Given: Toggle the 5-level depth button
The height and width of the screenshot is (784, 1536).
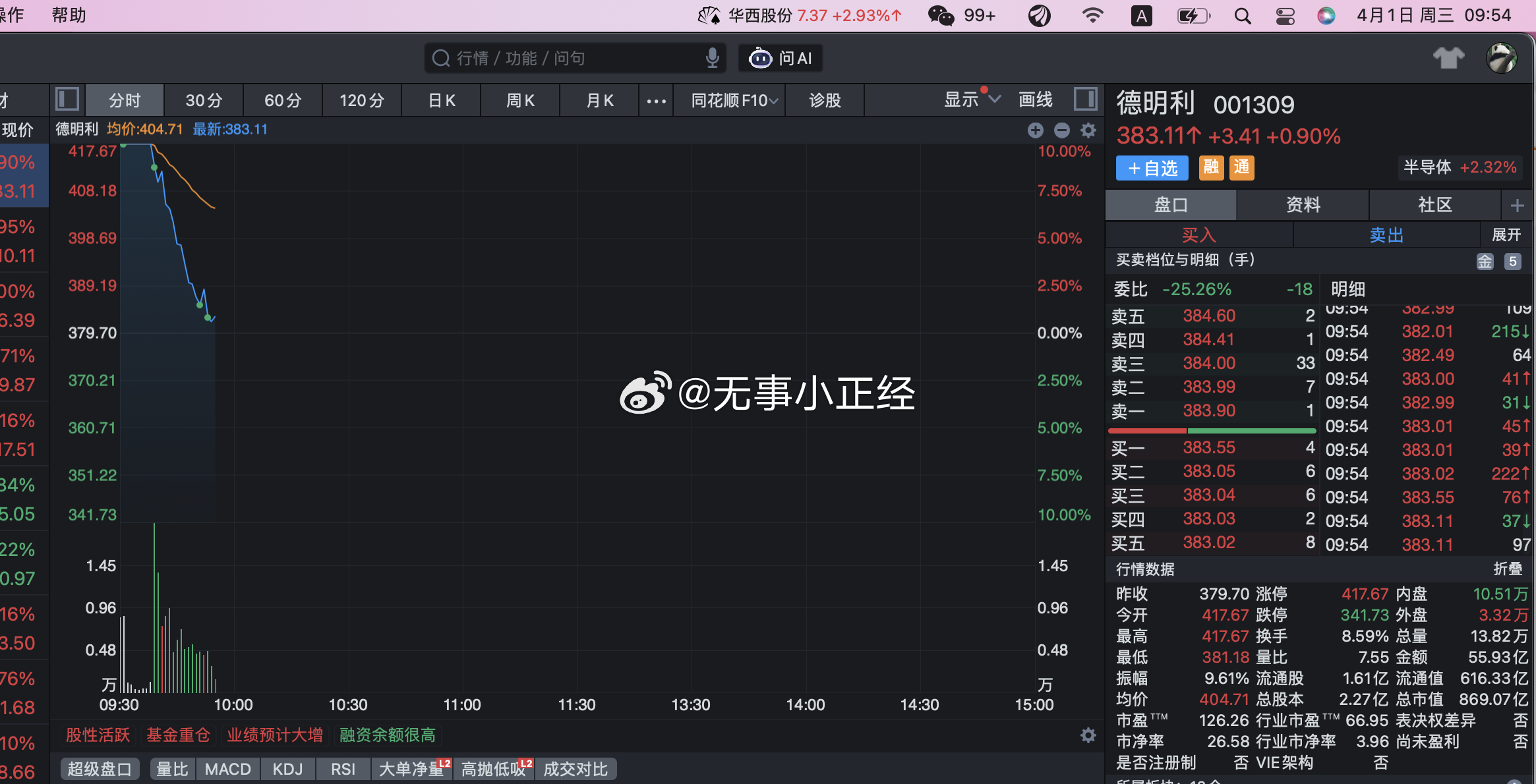Looking at the screenshot, I should (x=1513, y=262).
